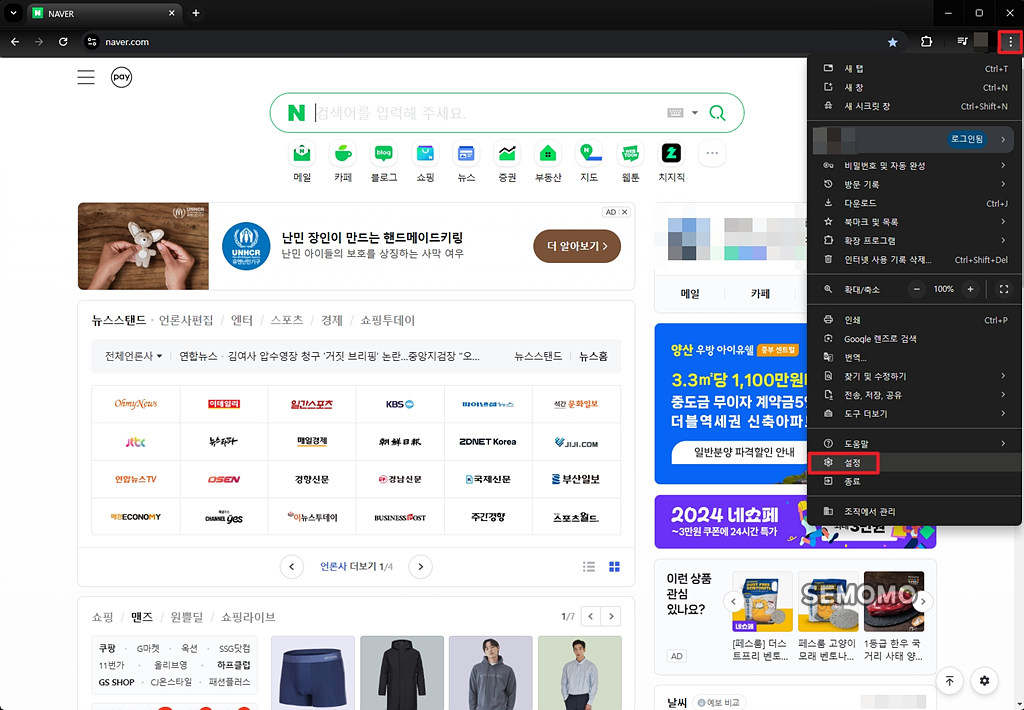Screen dimensions: 1024x710
Task: Switch to the 엔터 news tab
Action: coord(242,320)
